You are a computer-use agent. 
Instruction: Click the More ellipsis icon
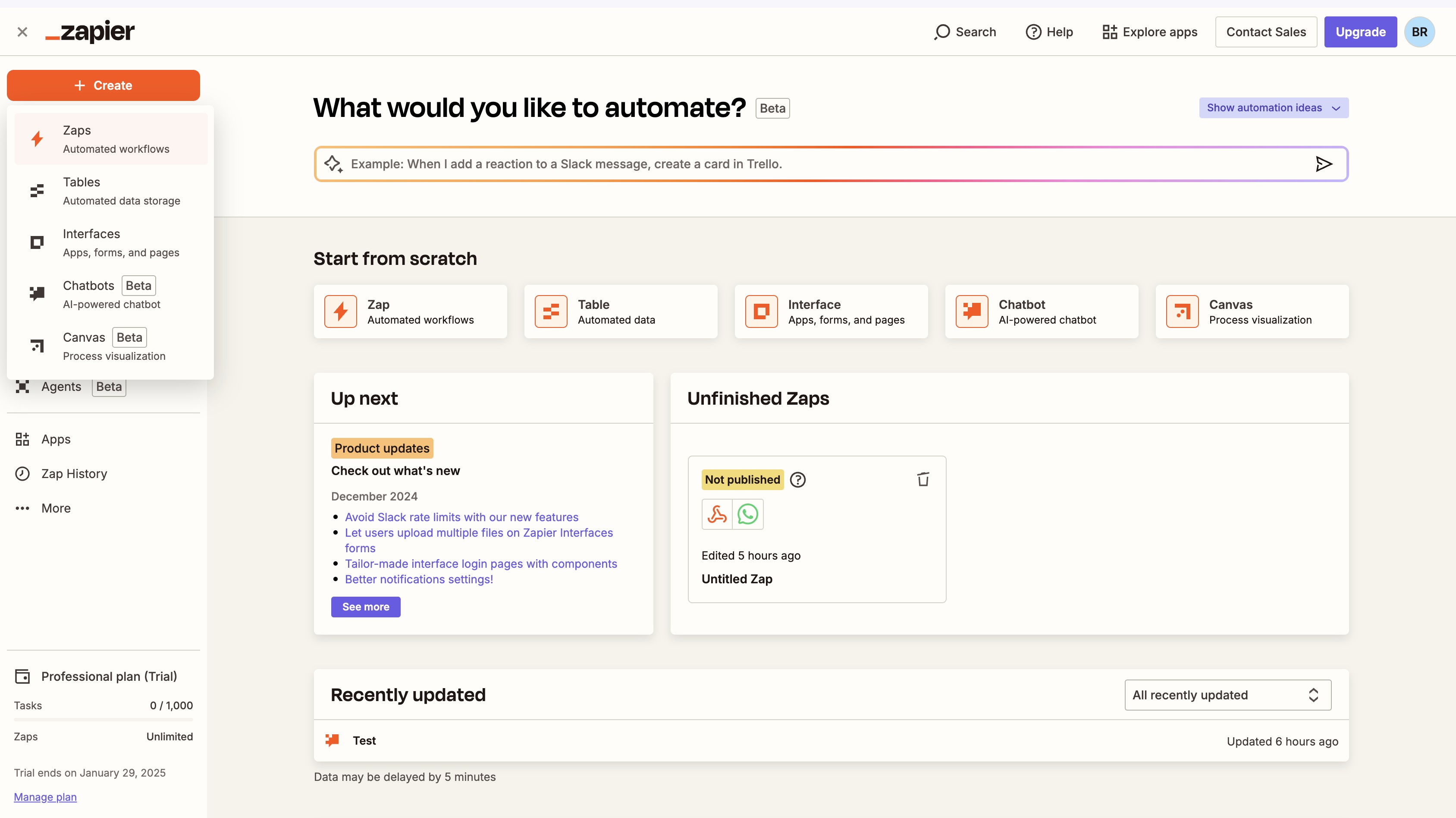22,508
